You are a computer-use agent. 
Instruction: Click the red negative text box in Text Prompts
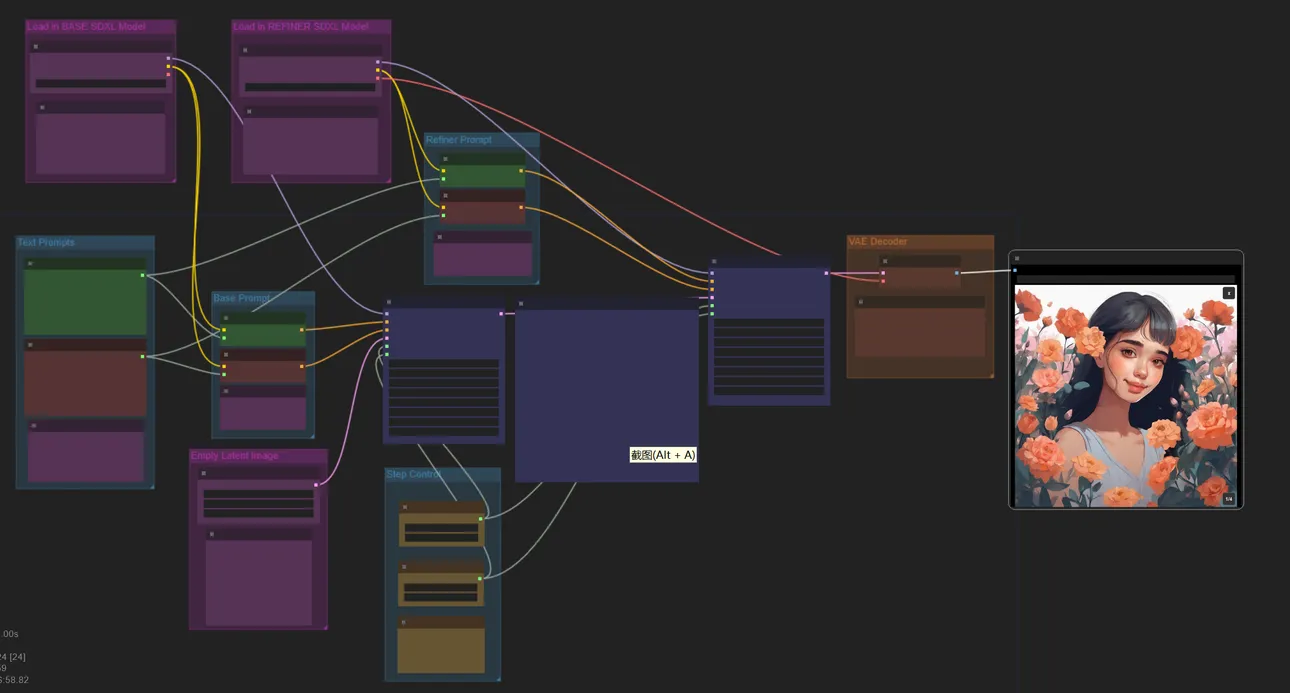click(x=85, y=383)
